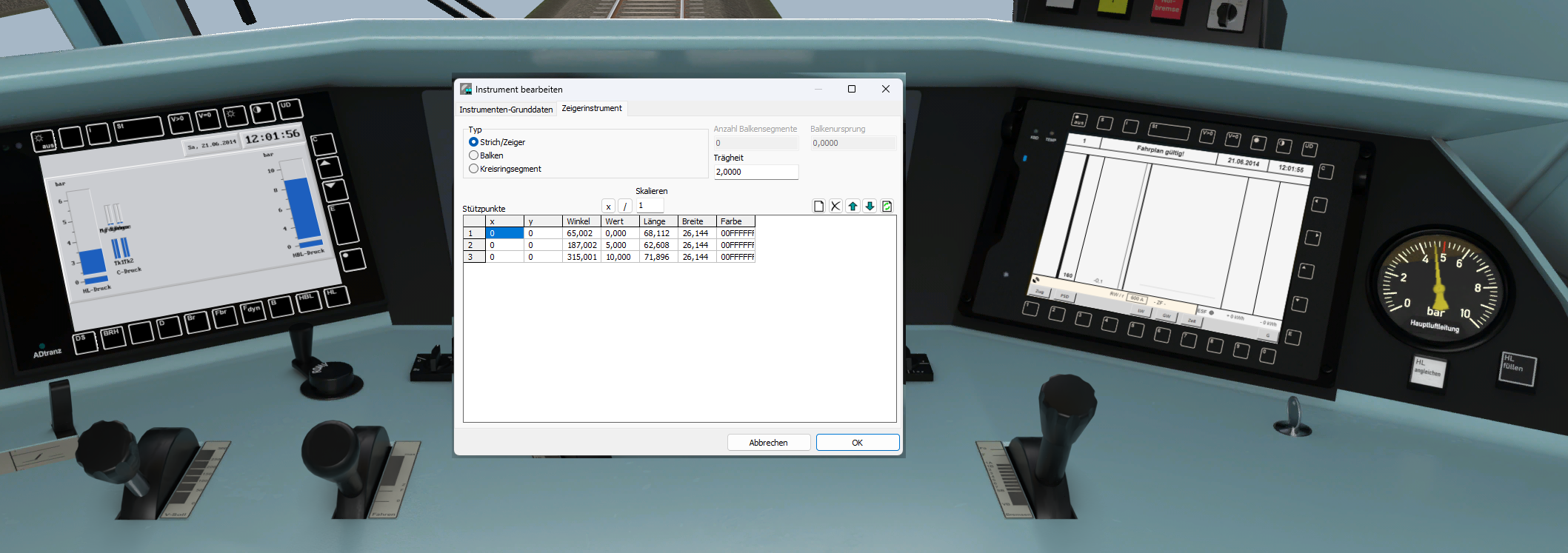The image size is (1568, 553).
Task: Click the Länge cell showing 62,608
Action: [x=658, y=245]
